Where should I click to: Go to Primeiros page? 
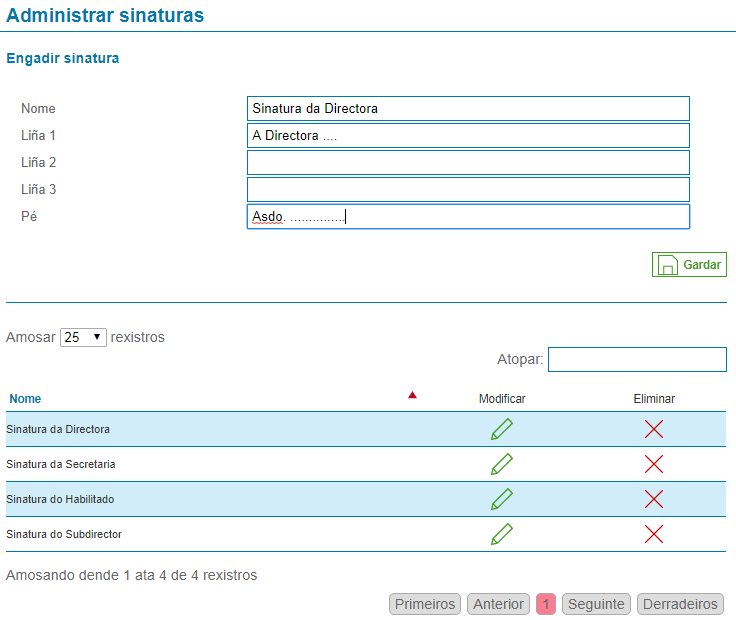tap(425, 604)
